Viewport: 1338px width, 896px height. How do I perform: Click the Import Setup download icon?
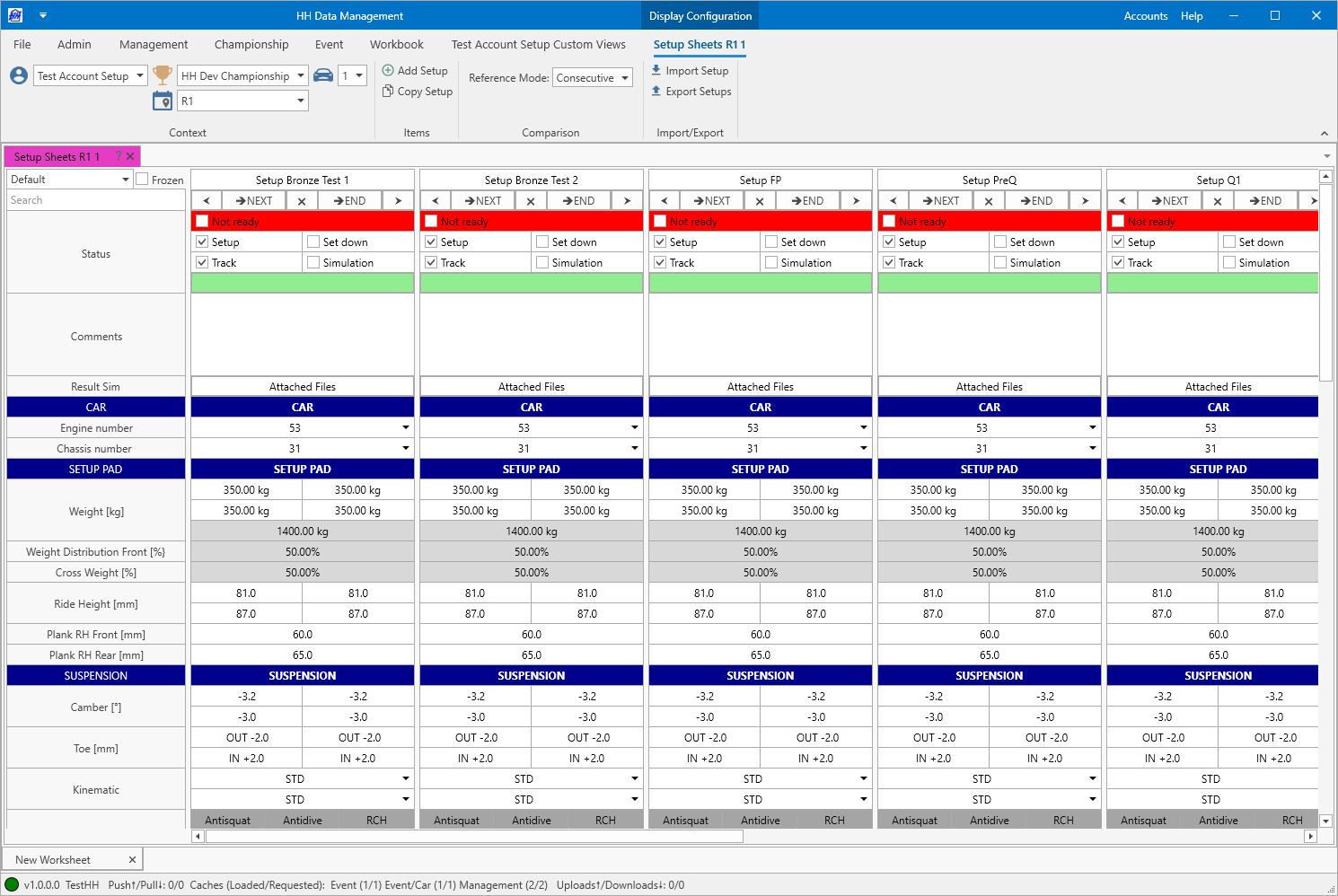click(656, 70)
